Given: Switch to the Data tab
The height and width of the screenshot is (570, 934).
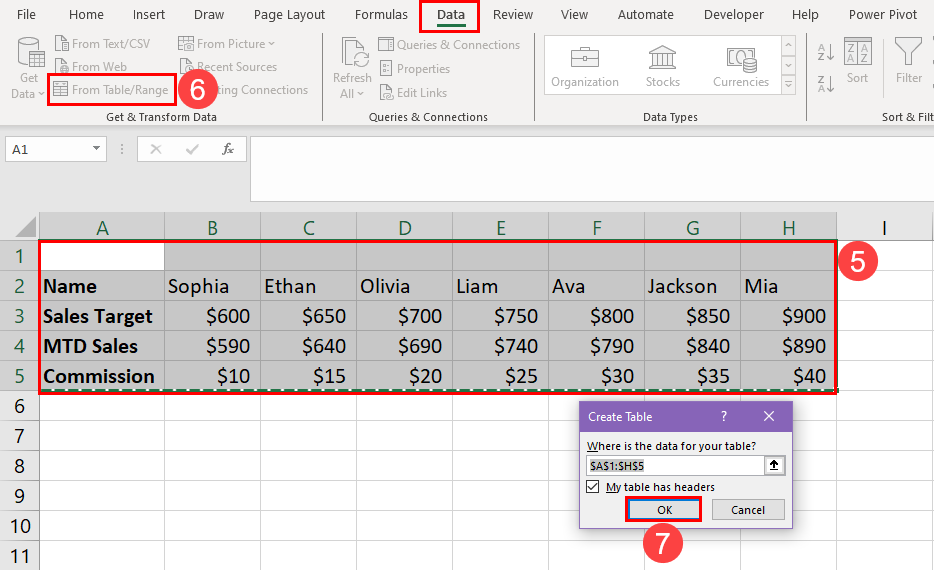Looking at the screenshot, I should click(450, 15).
